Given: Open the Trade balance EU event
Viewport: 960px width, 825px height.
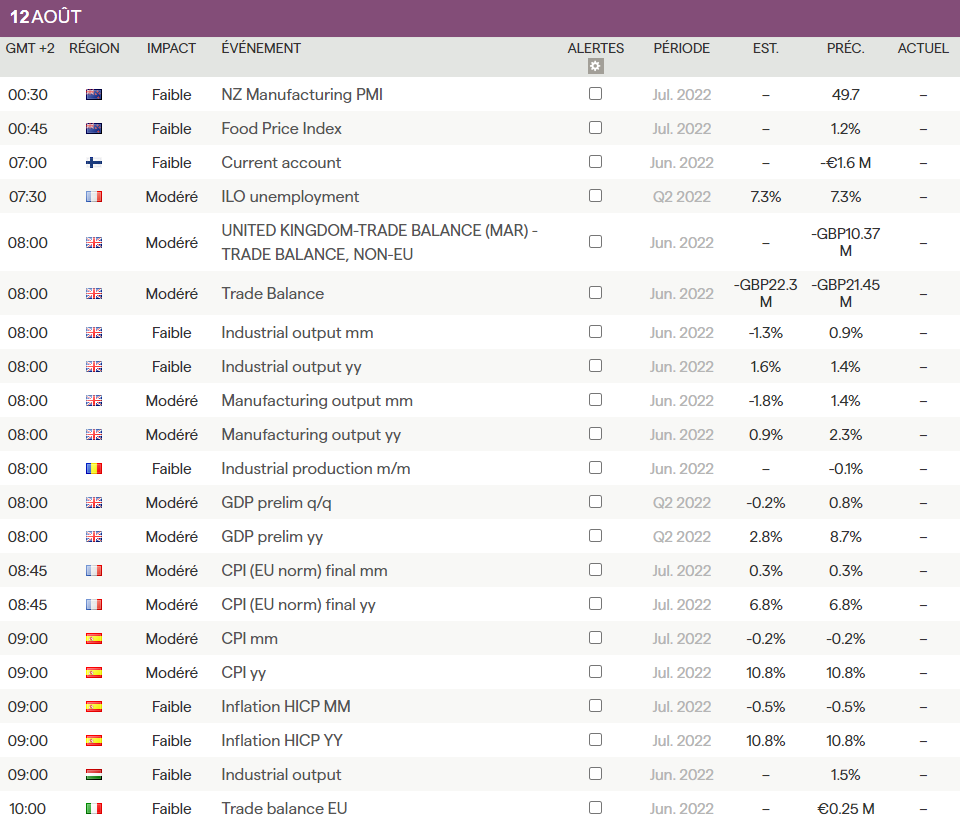Looking at the screenshot, I should (284, 808).
